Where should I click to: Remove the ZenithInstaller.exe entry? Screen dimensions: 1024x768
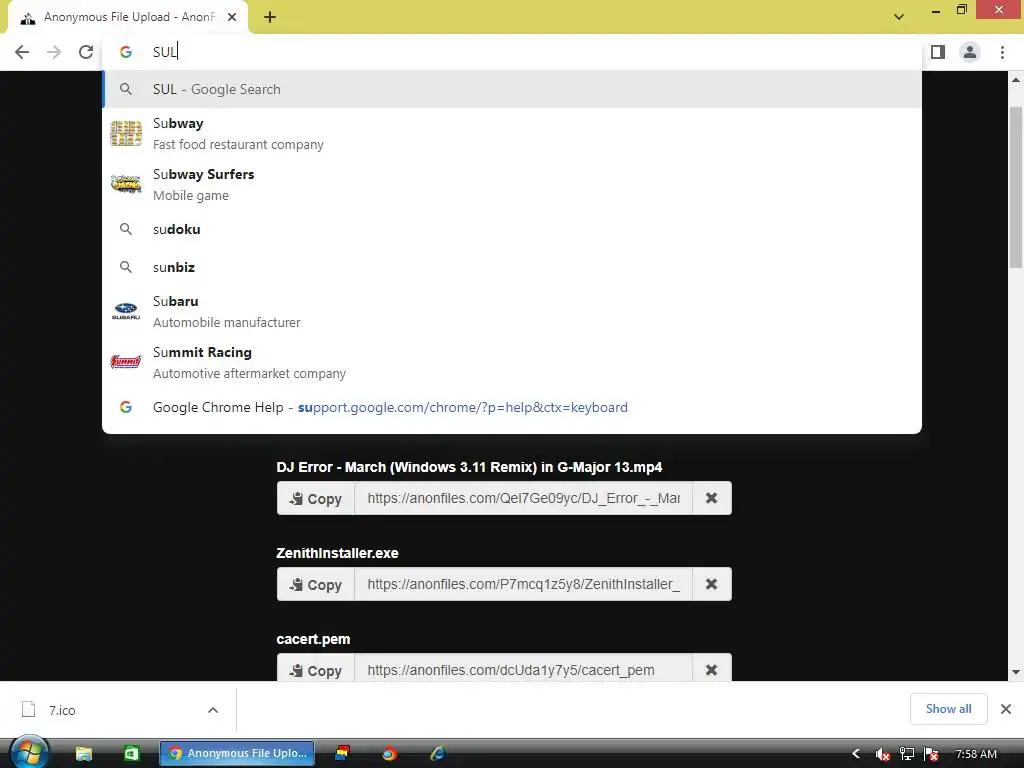point(712,584)
